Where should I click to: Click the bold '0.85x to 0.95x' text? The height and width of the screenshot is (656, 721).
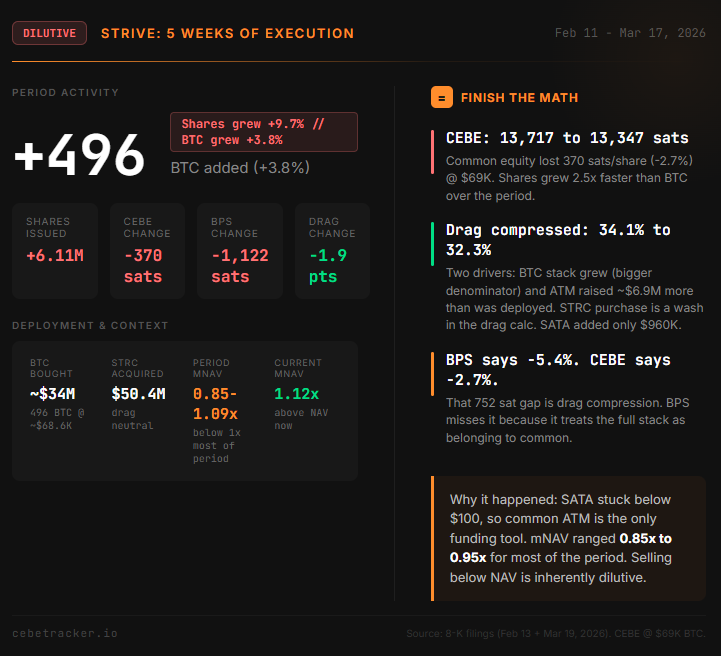coord(561,548)
